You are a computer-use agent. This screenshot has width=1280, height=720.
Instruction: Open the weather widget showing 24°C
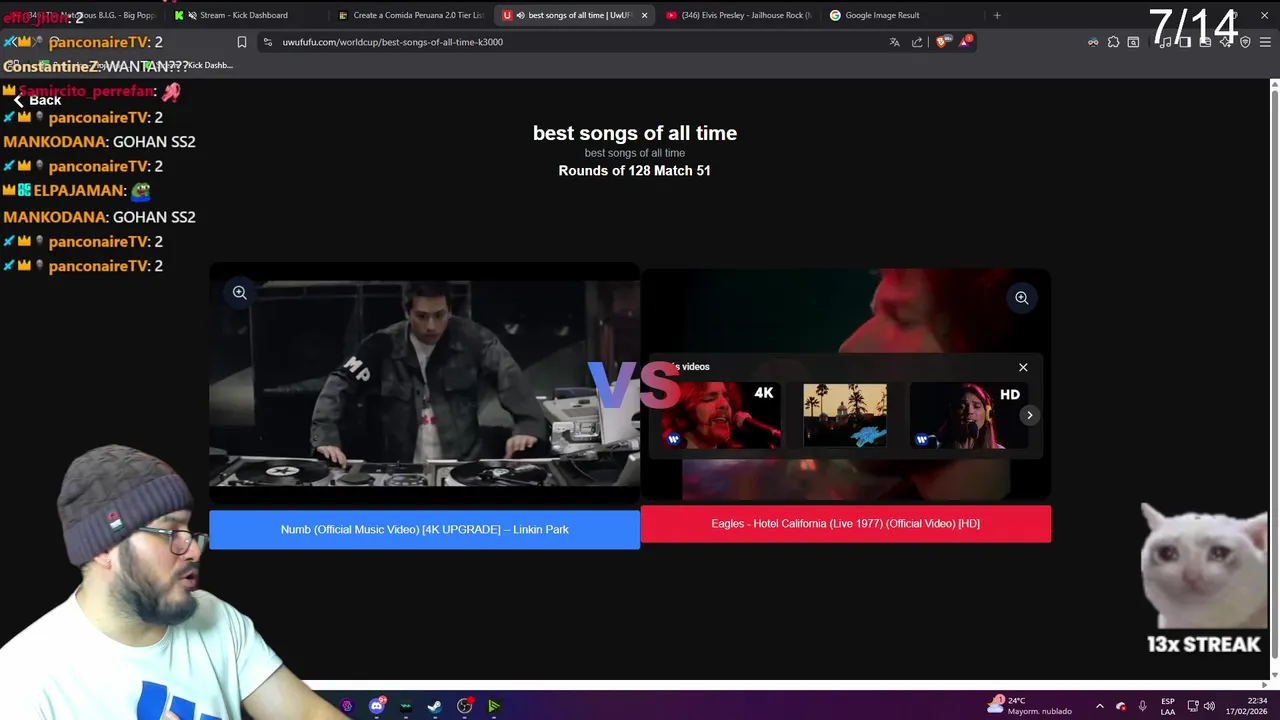[x=1029, y=705]
